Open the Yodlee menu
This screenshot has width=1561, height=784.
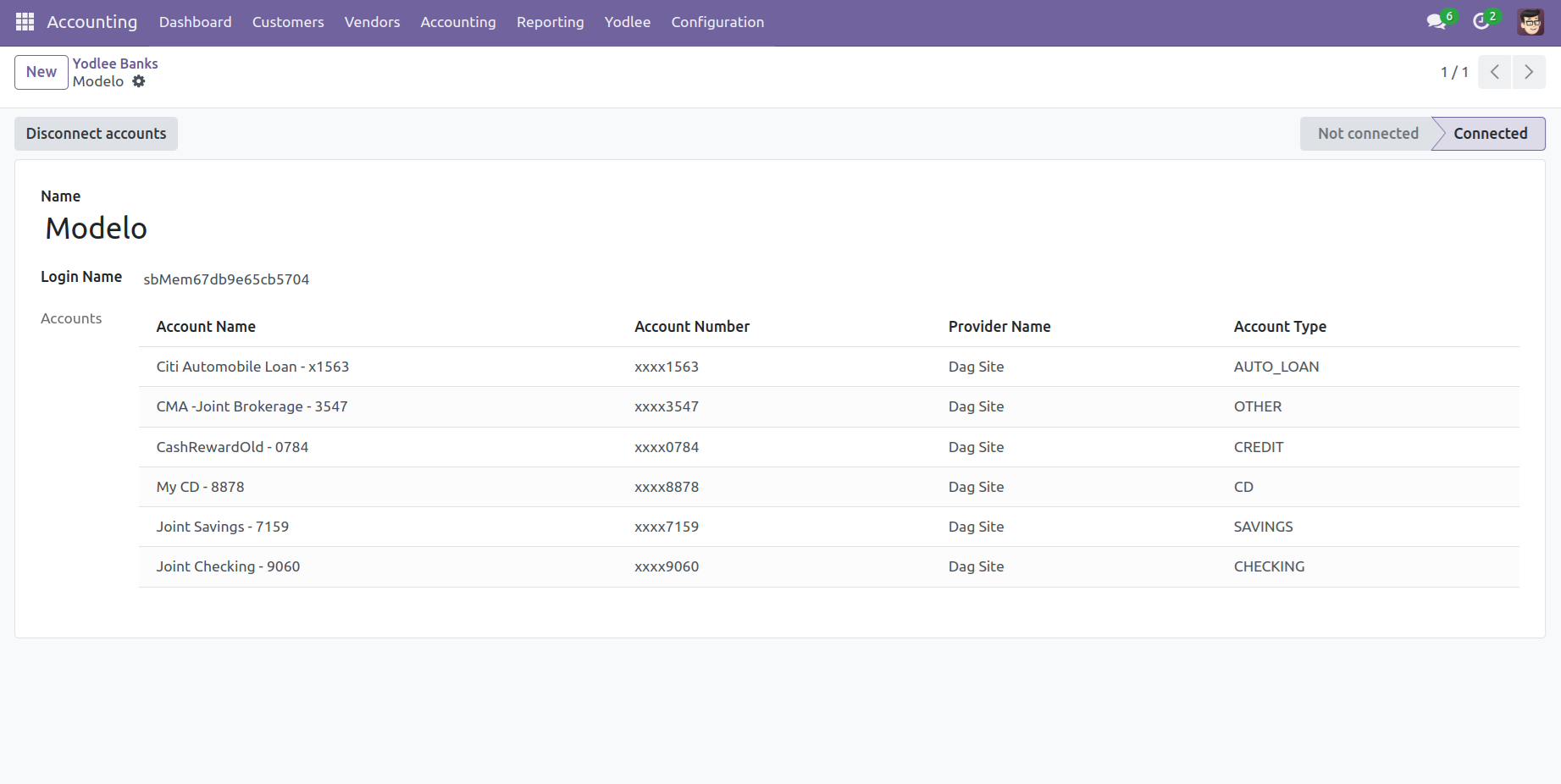[628, 22]
